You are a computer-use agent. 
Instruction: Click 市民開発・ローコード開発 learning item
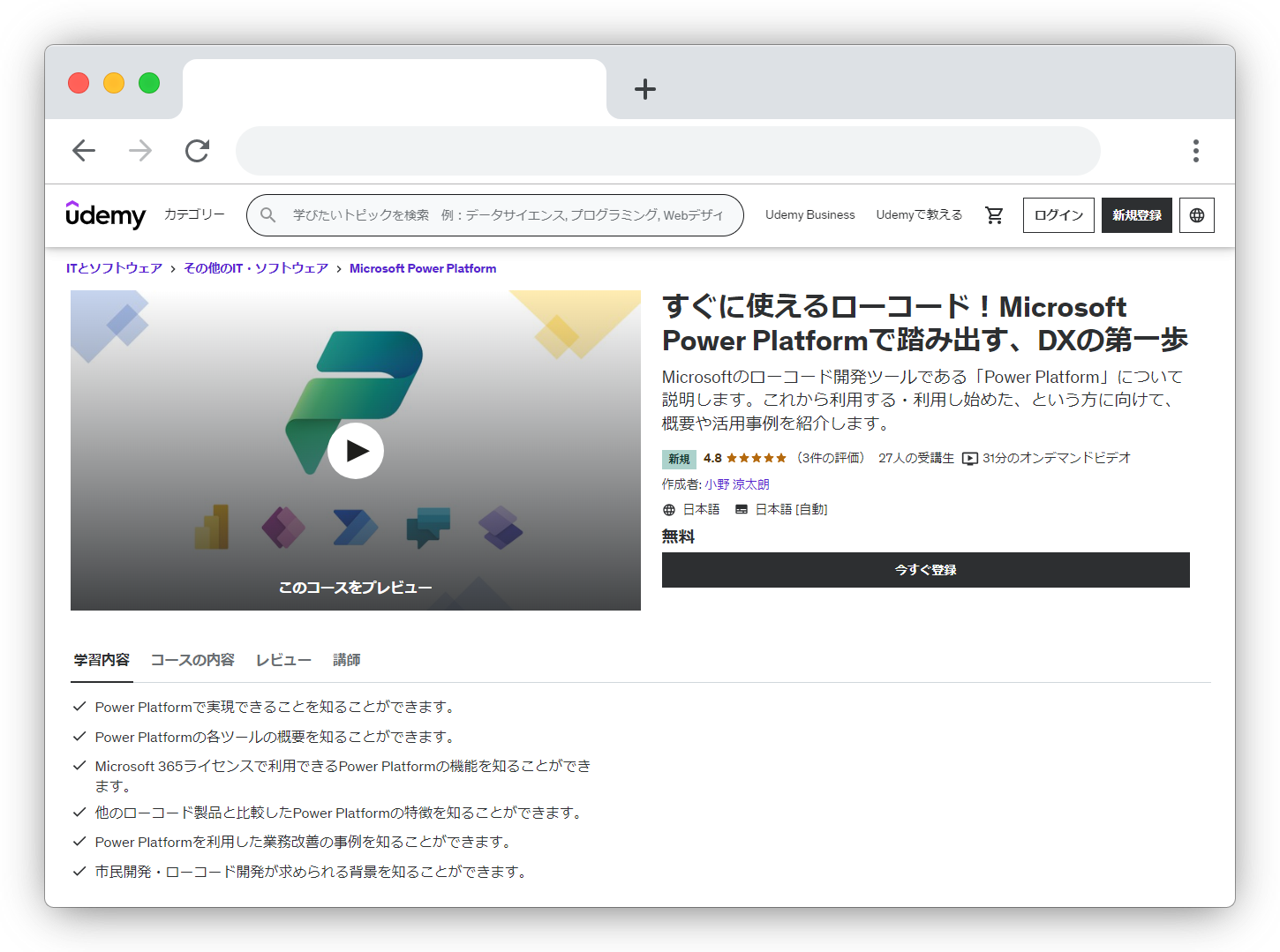311,872
